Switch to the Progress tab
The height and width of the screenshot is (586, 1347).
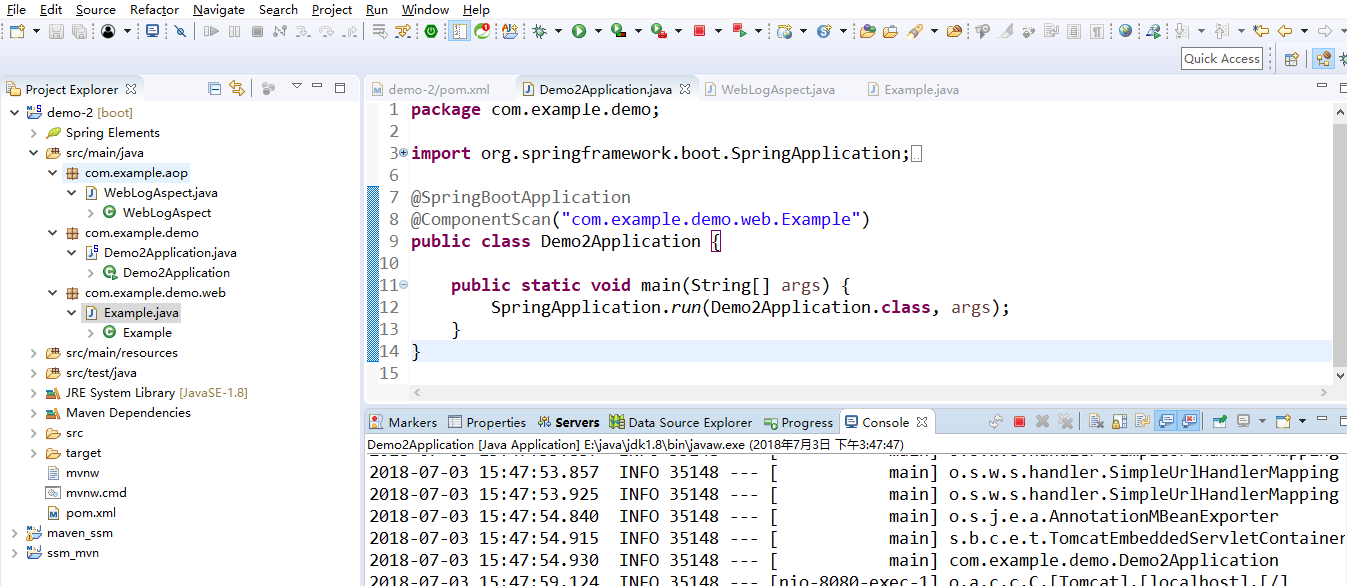pyautogui.click(x=798, y=422)
